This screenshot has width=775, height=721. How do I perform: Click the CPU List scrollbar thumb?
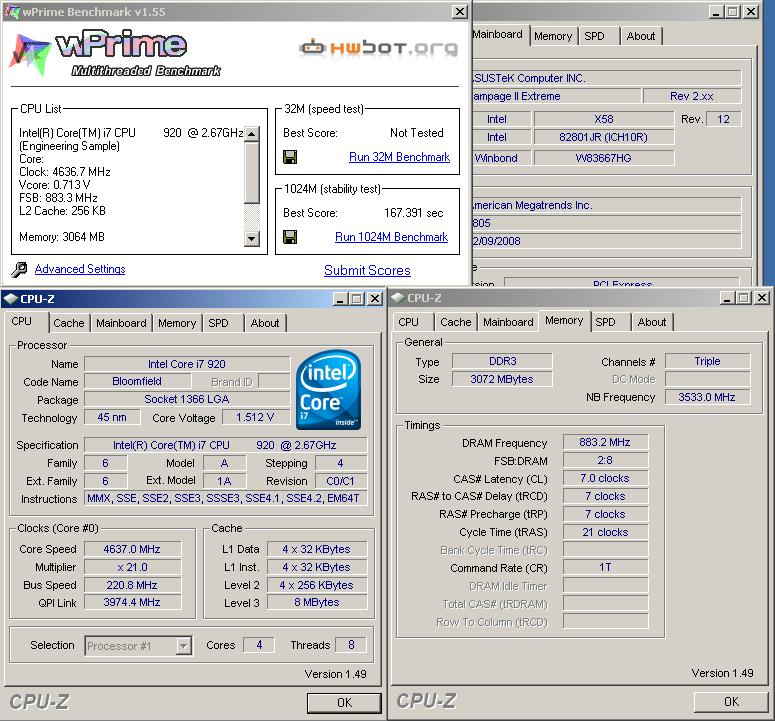coord(252,172)
